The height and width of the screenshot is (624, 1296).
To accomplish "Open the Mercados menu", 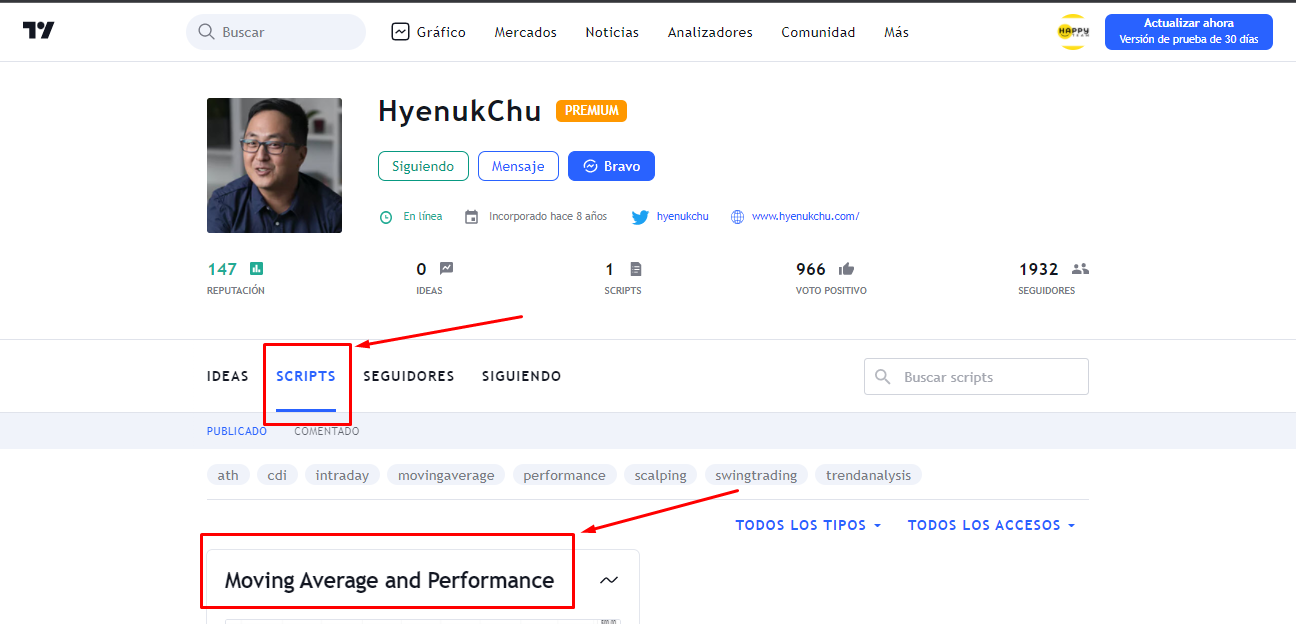I will [526, 32].
